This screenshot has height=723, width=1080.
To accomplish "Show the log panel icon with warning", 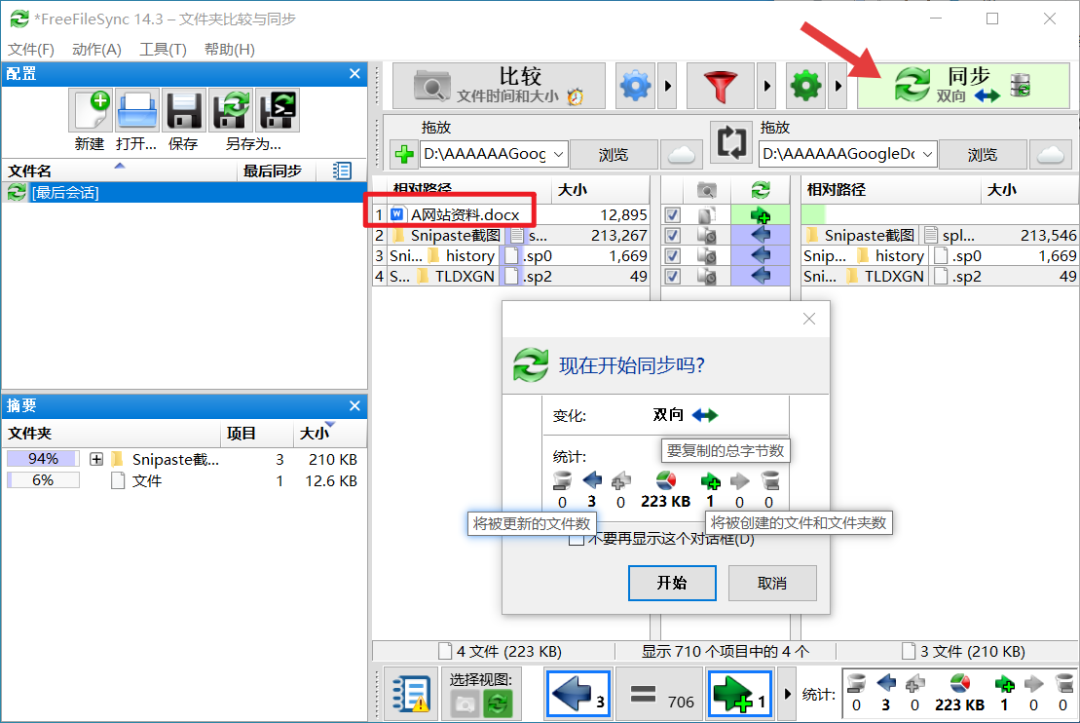I will pyautogui.click(x=411, y=693).
